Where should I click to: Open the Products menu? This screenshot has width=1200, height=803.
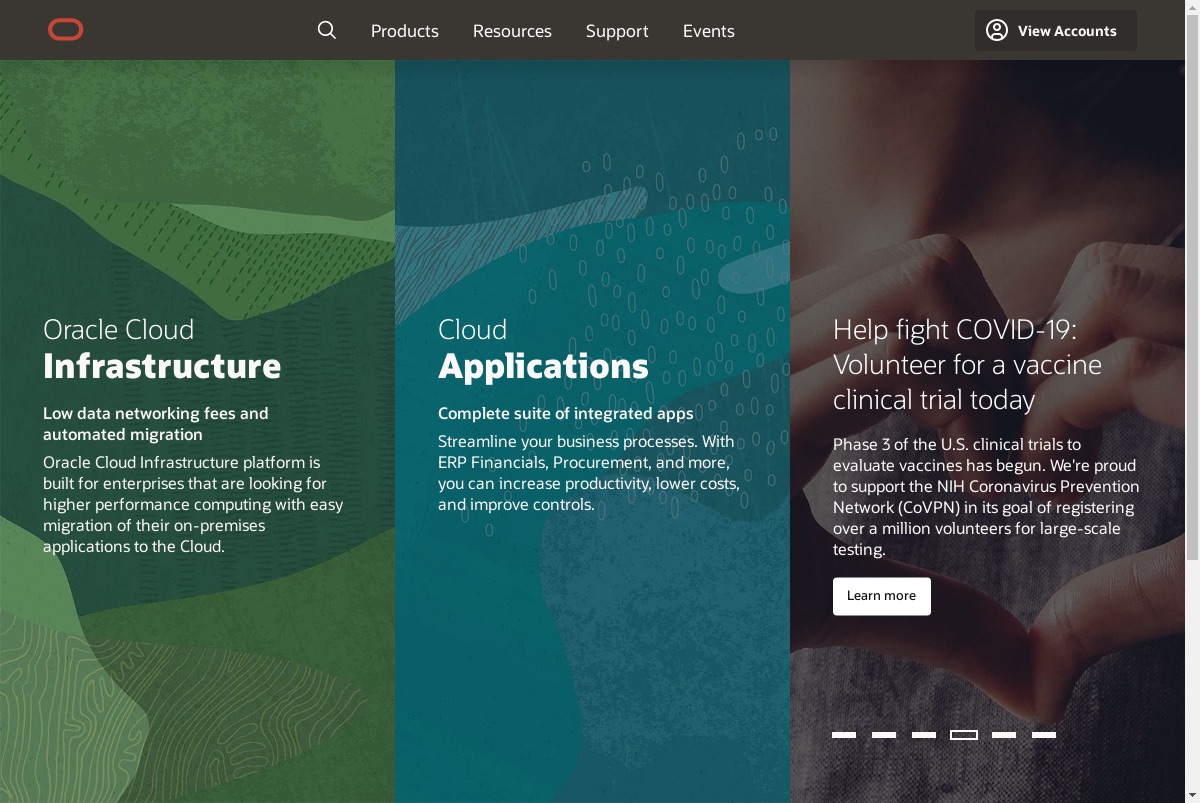click(405, 31)
